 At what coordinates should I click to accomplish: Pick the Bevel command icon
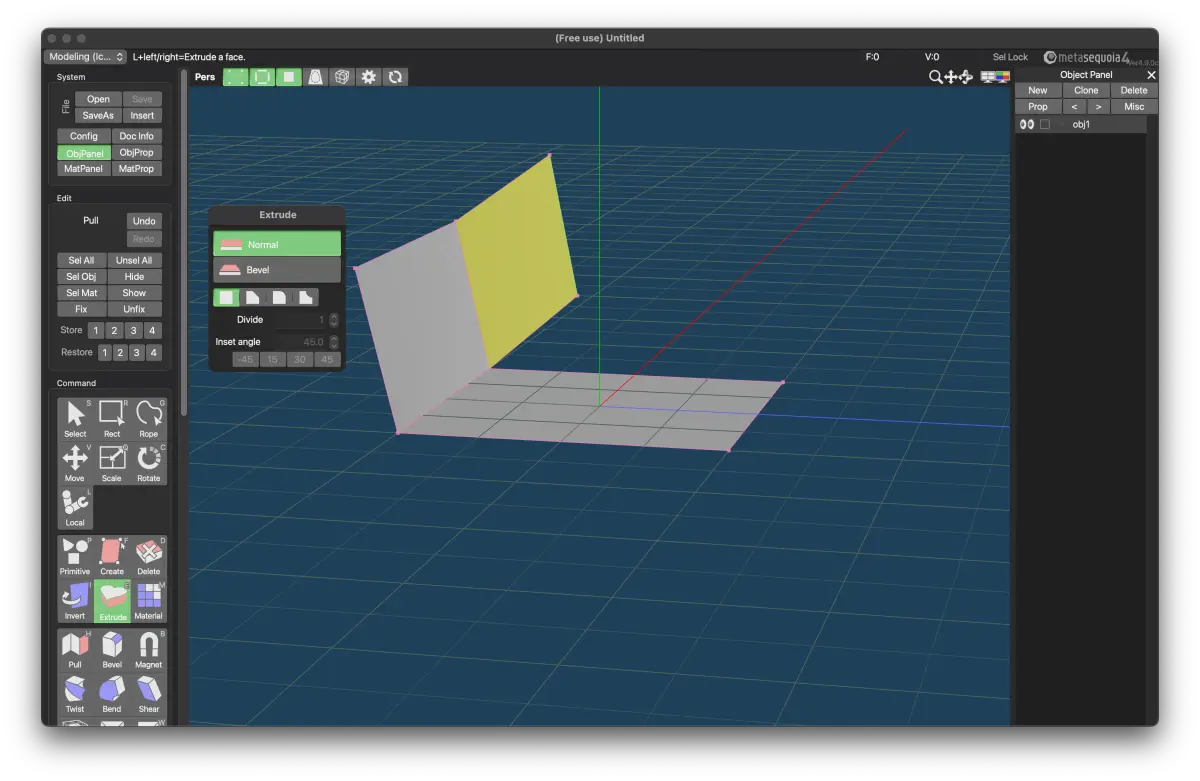(x=112, y=649)
